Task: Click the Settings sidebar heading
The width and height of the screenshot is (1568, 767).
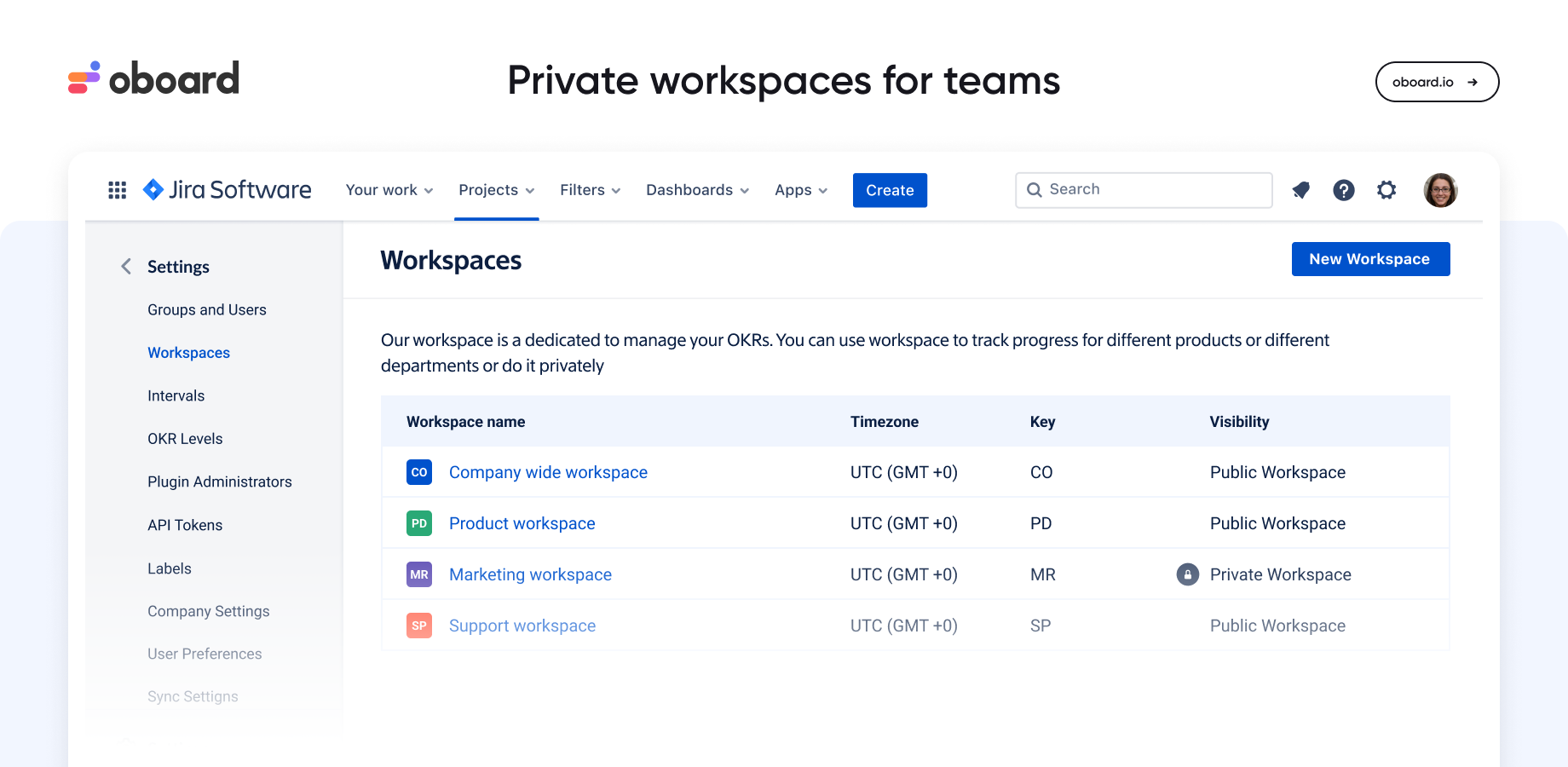Action: 178,267
